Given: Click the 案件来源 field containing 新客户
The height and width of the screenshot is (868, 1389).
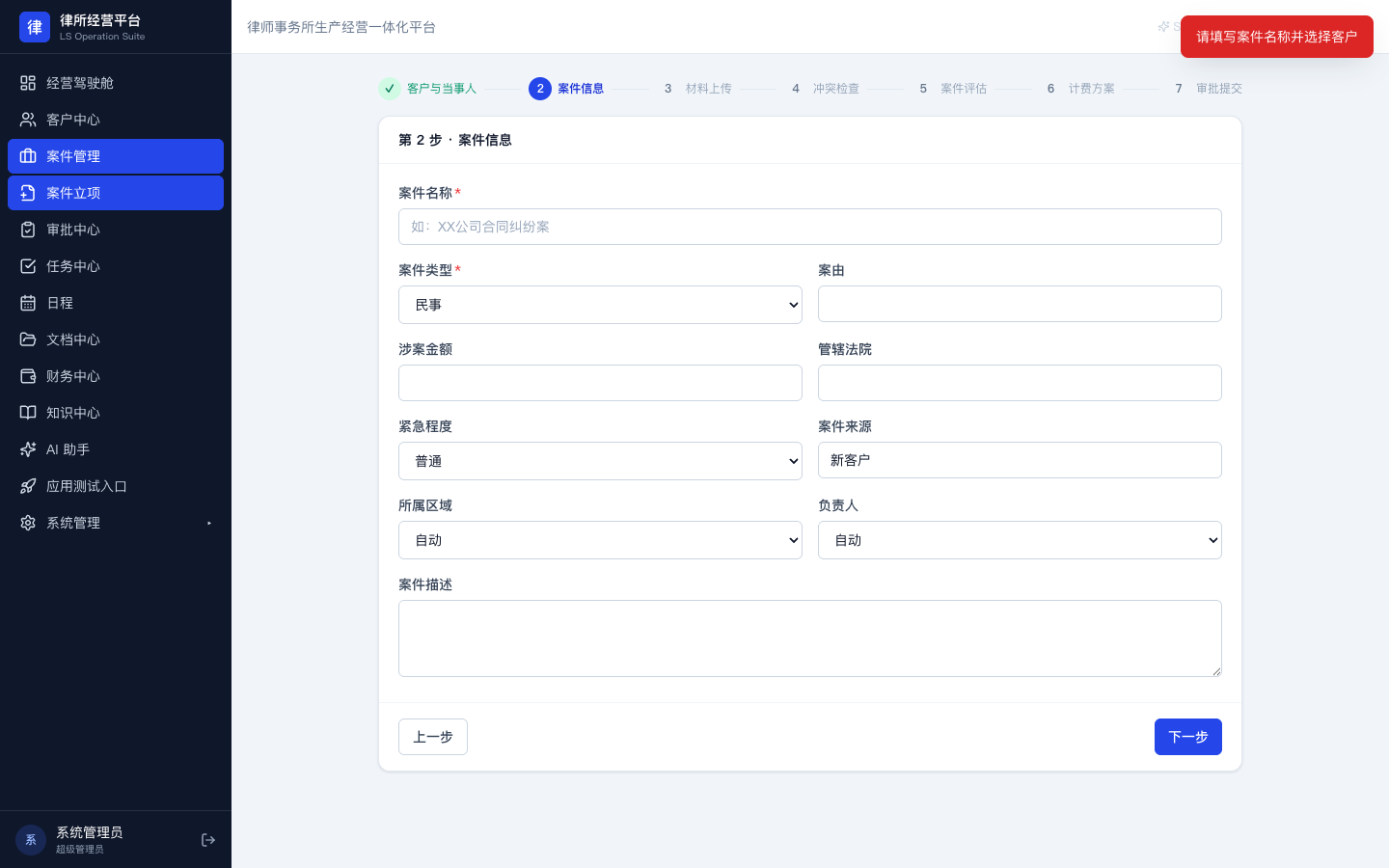Looking at the screenshot, I should click(1020, 460).
